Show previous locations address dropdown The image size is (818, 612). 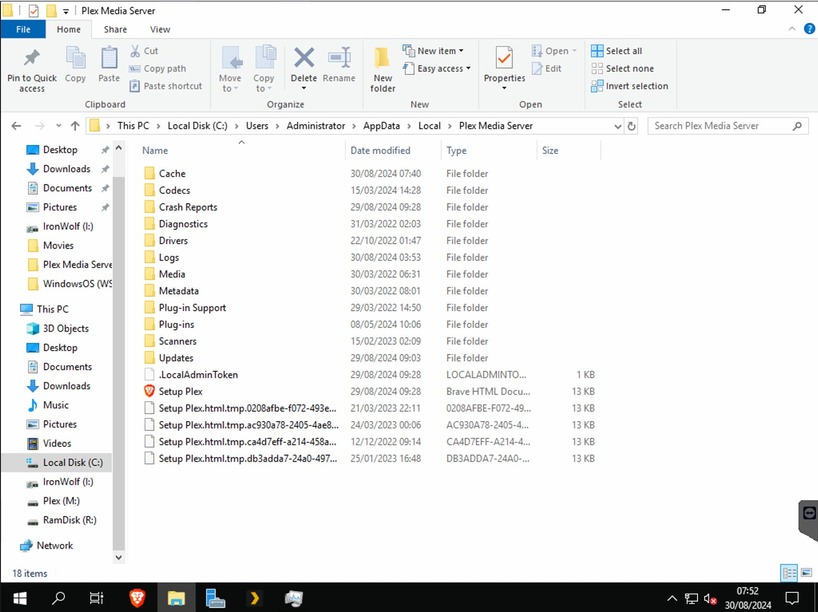[x=618, y=126]
